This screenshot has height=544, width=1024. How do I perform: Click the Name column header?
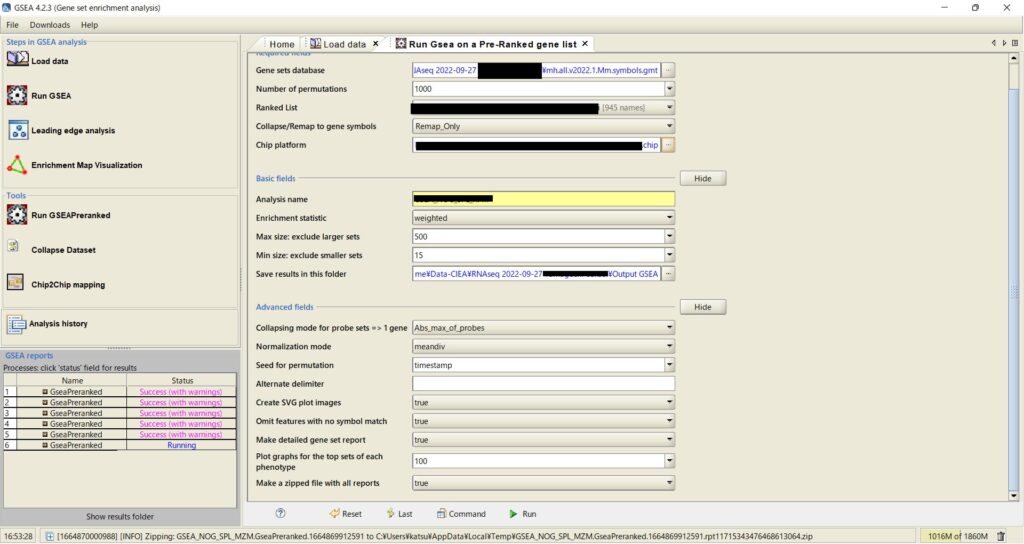tap(72, 381)
